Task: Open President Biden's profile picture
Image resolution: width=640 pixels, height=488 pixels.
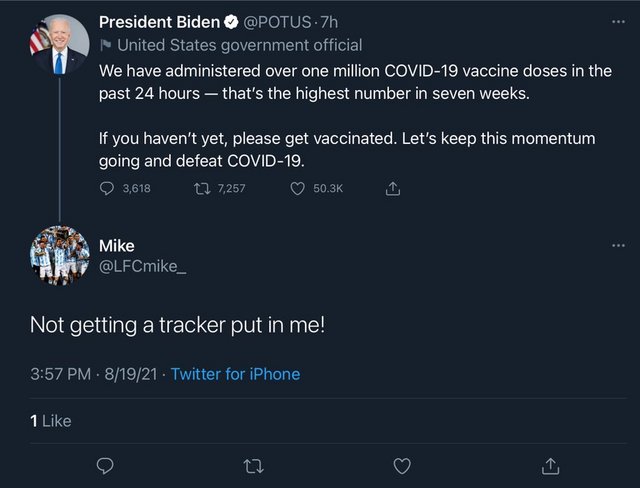Action: [x=59, y=44]
